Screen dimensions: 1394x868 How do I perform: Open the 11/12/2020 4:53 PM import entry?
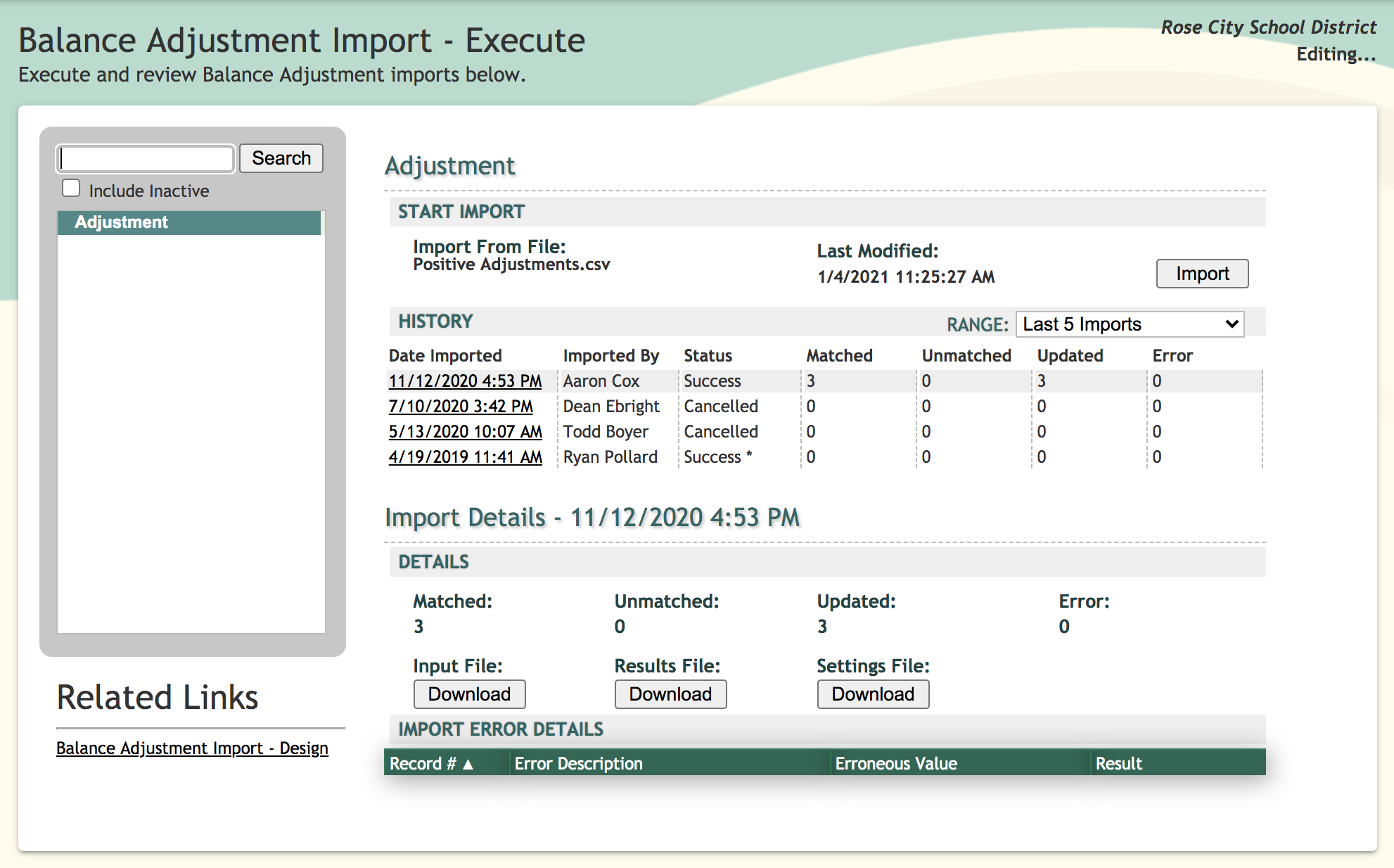point(465,381)
